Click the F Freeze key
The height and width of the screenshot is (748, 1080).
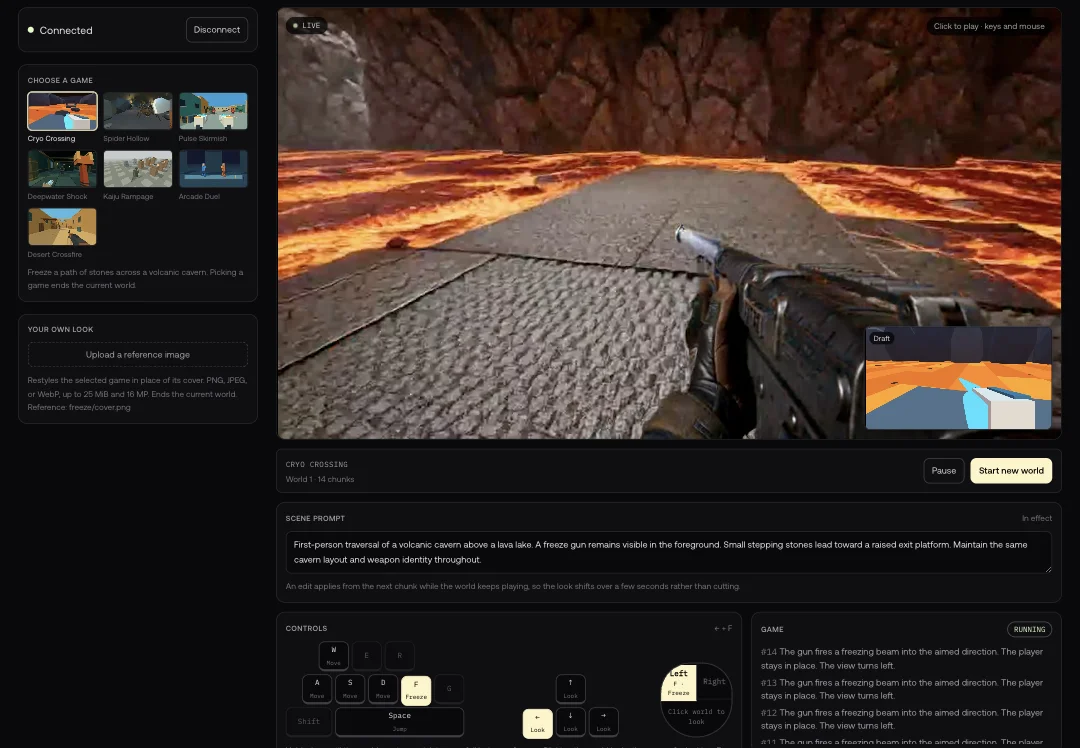[x=416, y=689]
